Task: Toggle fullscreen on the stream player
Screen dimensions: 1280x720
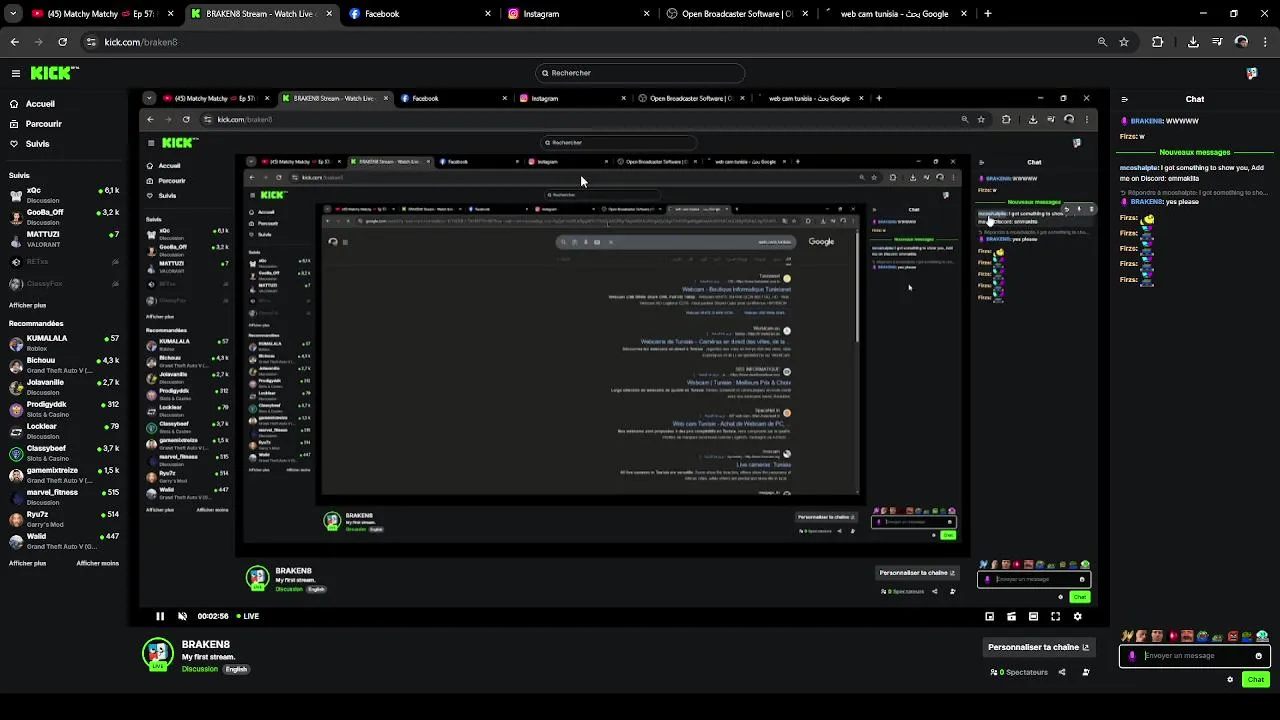Action: (x=1055, y=616)
